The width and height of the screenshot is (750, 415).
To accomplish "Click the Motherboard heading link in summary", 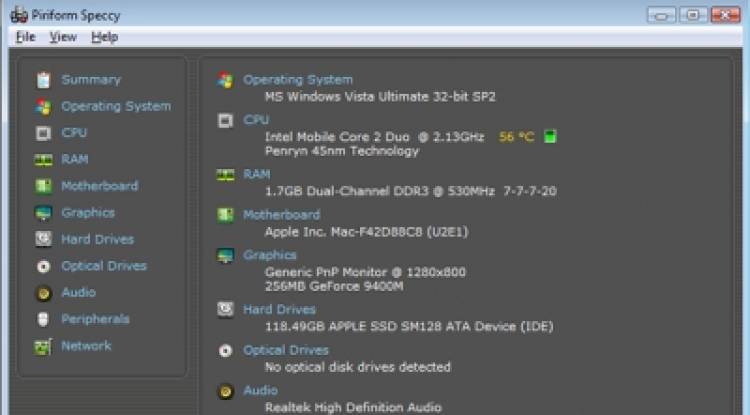I will pos(281,215).
